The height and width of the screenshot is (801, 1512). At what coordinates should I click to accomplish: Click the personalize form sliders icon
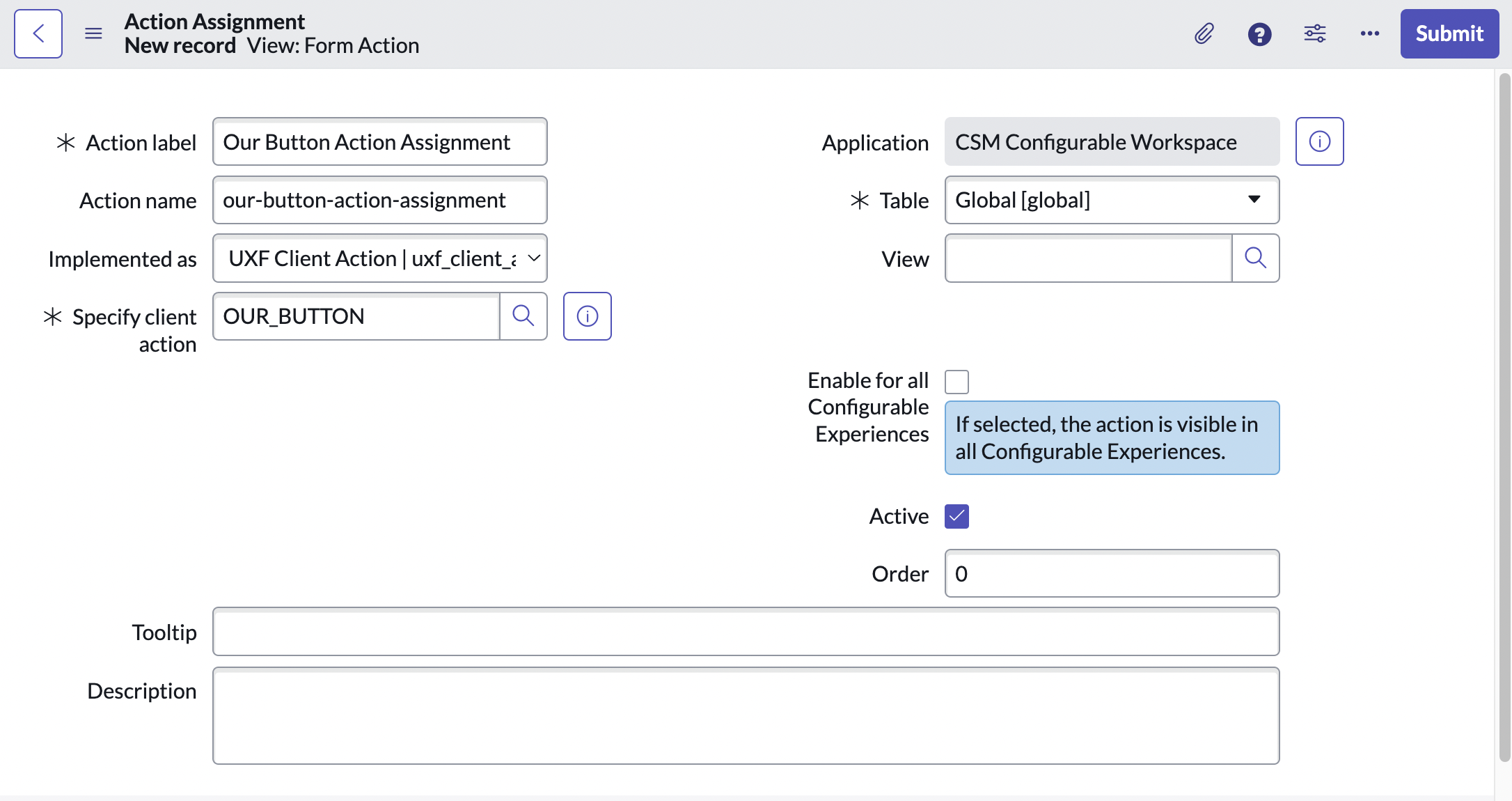(x=1314, y=33)
